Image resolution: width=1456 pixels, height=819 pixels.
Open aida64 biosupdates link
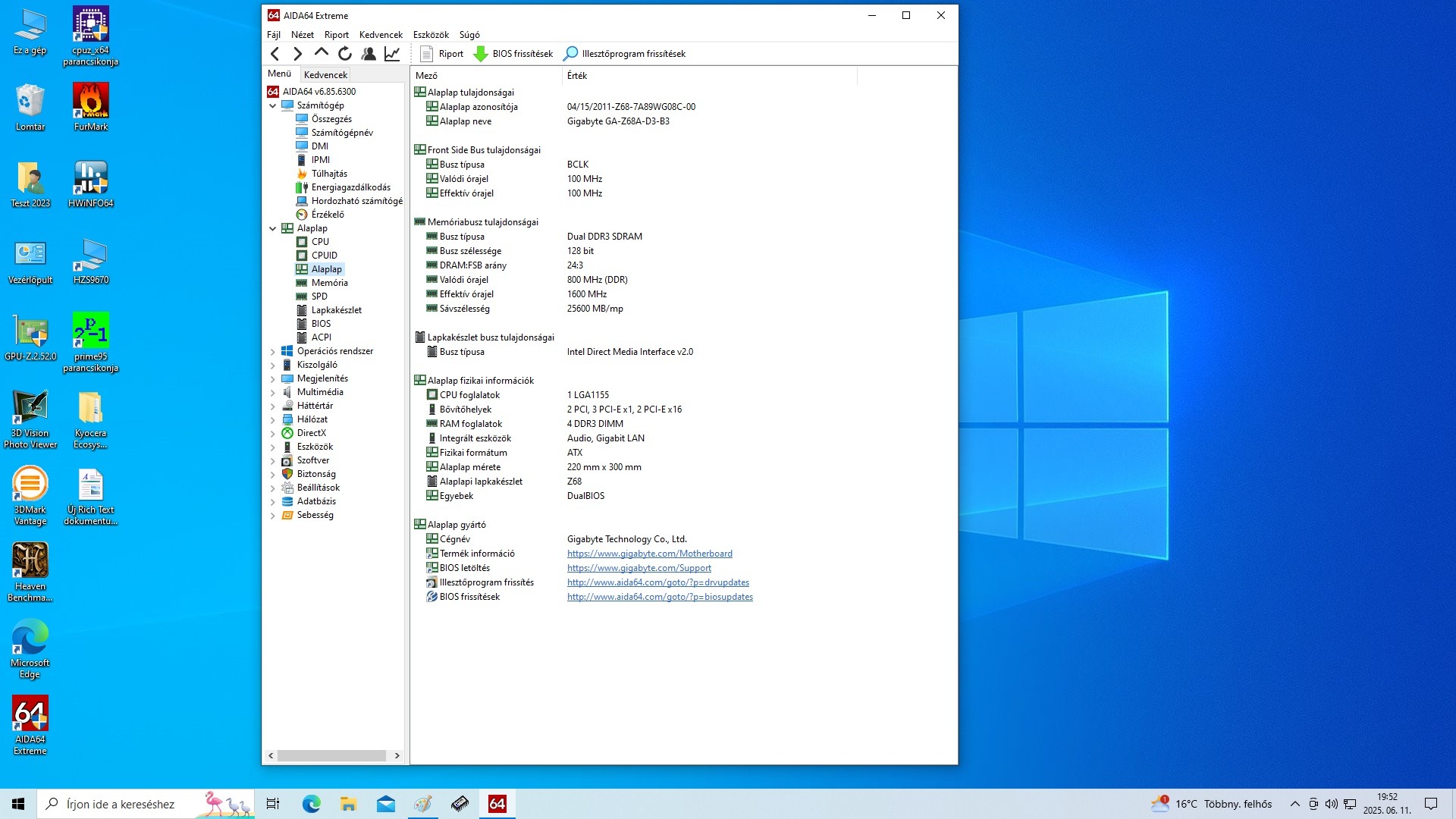660,597
